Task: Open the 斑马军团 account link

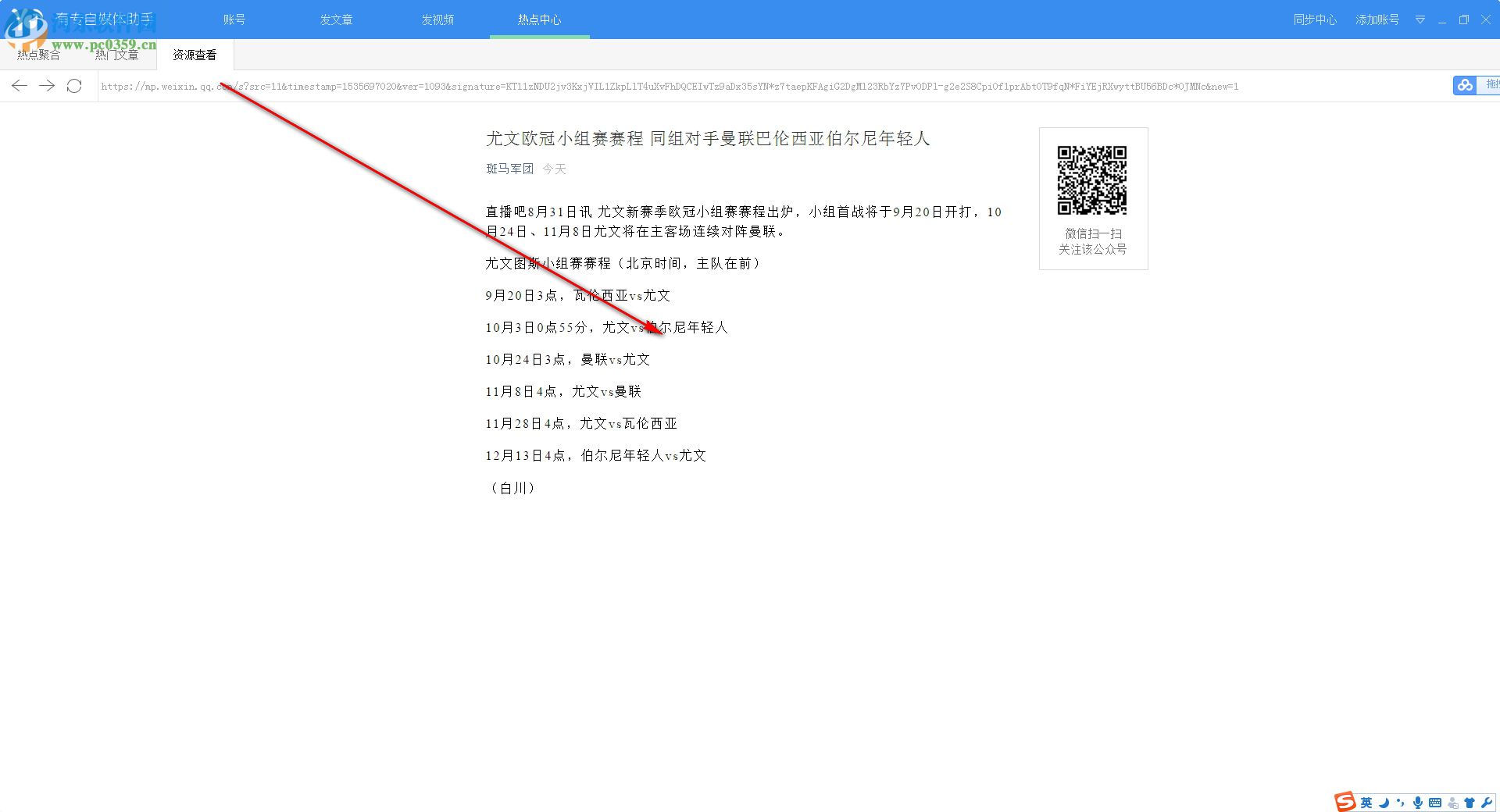Action: pyautogui.click(x=509, y=169)
